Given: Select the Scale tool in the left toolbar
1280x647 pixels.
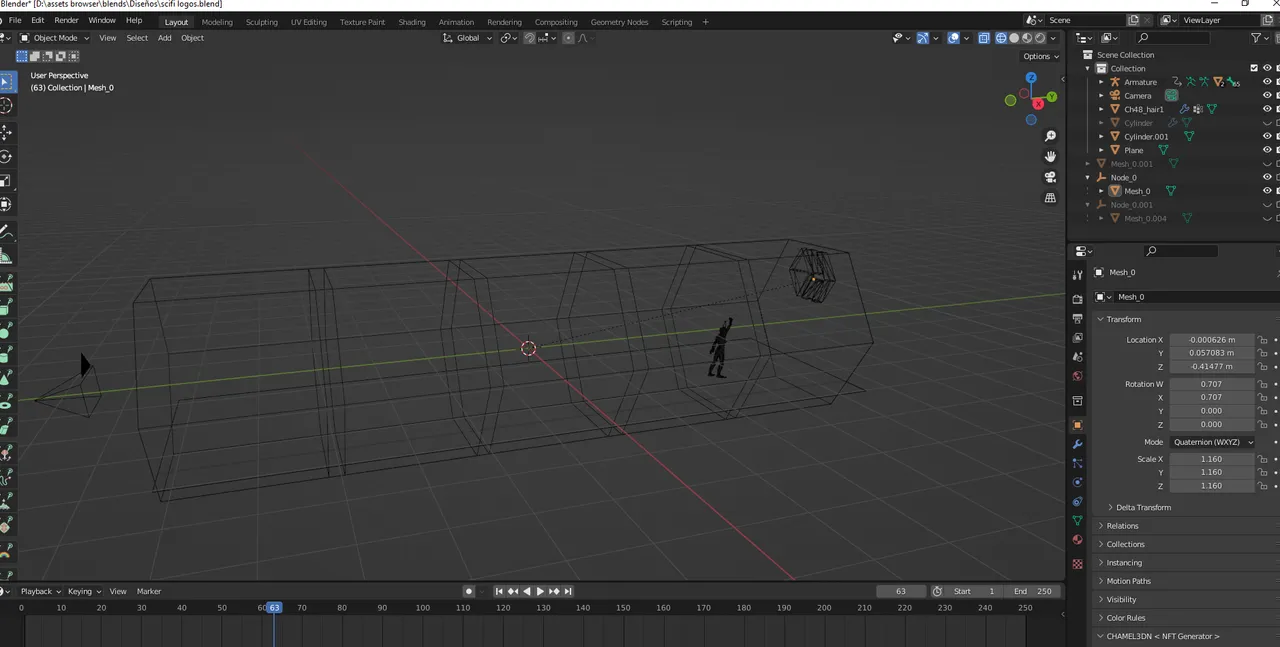Looking at the screenshot, I should coord(6,180).
